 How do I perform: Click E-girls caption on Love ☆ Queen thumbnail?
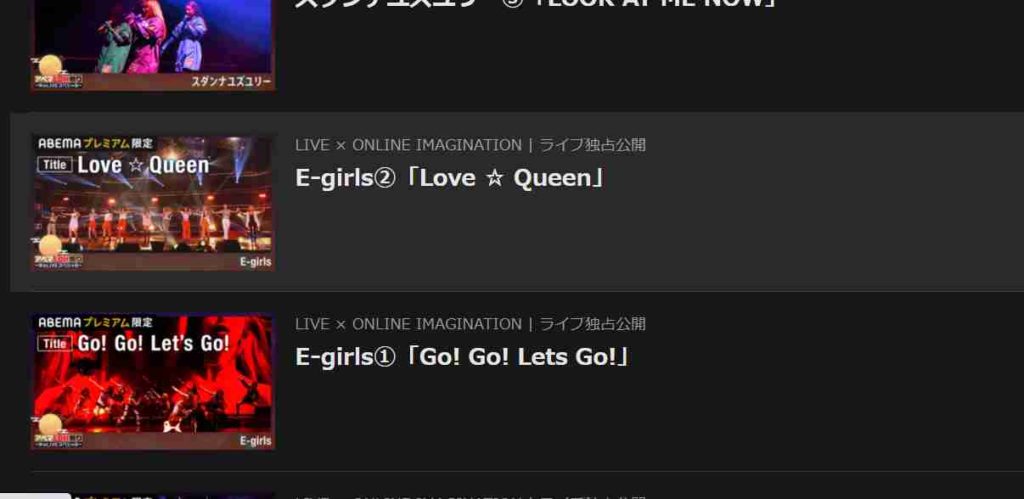pyautogui.click(x=255, y=263)
